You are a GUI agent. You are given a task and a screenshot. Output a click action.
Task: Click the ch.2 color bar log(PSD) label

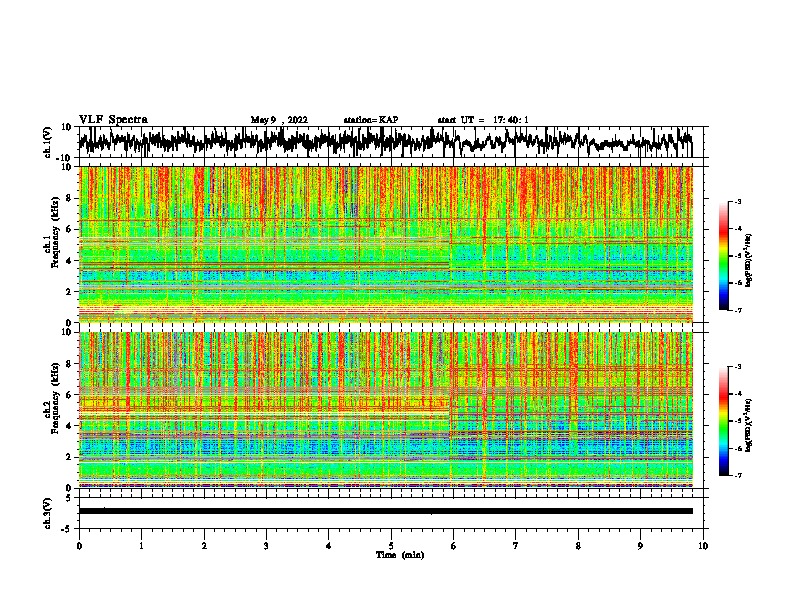749,425
